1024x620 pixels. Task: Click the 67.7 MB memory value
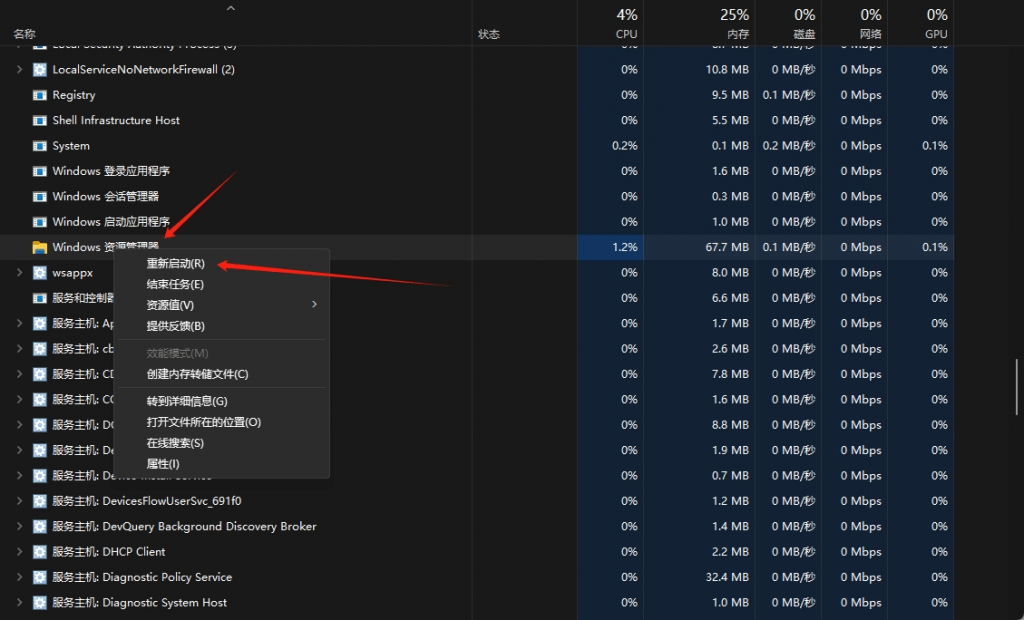[x=727, y=248]
